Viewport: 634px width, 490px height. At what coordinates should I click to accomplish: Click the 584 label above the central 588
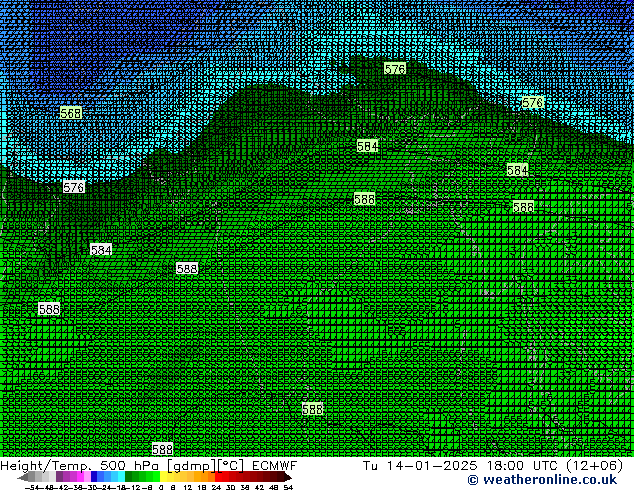[x=367, y=146]
